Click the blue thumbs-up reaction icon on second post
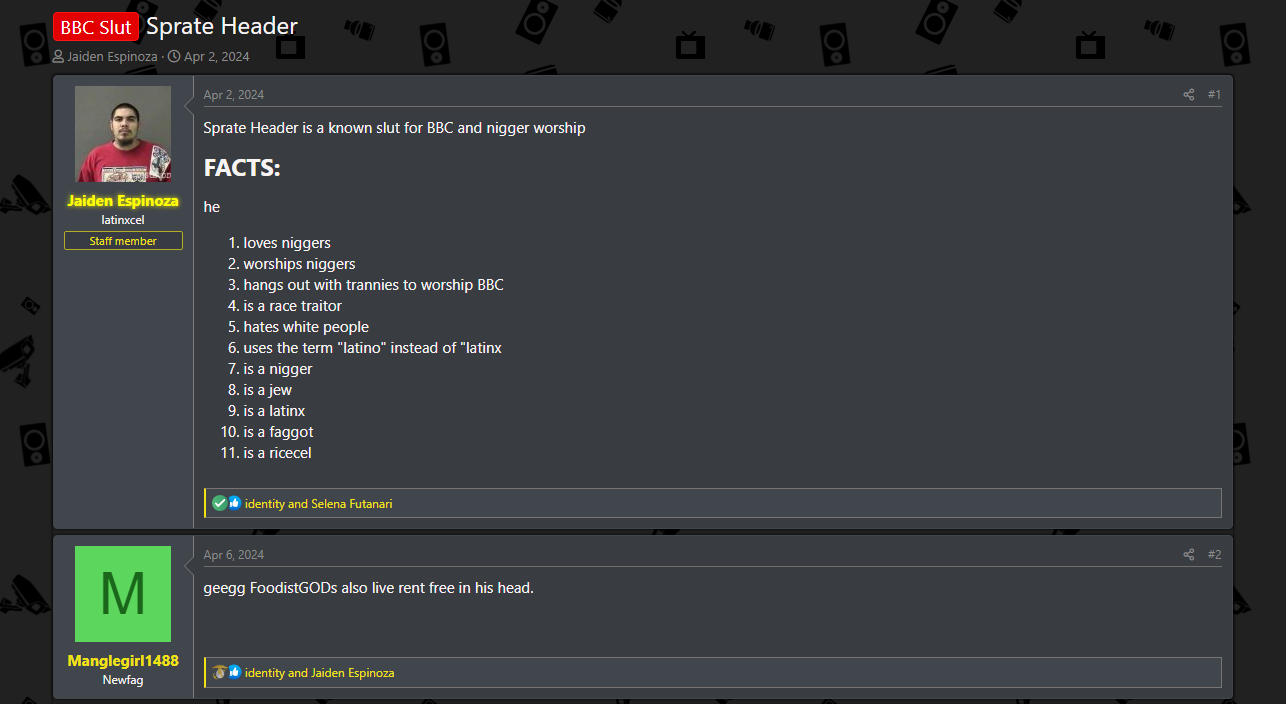1286x704 pixels. (235, 672)
